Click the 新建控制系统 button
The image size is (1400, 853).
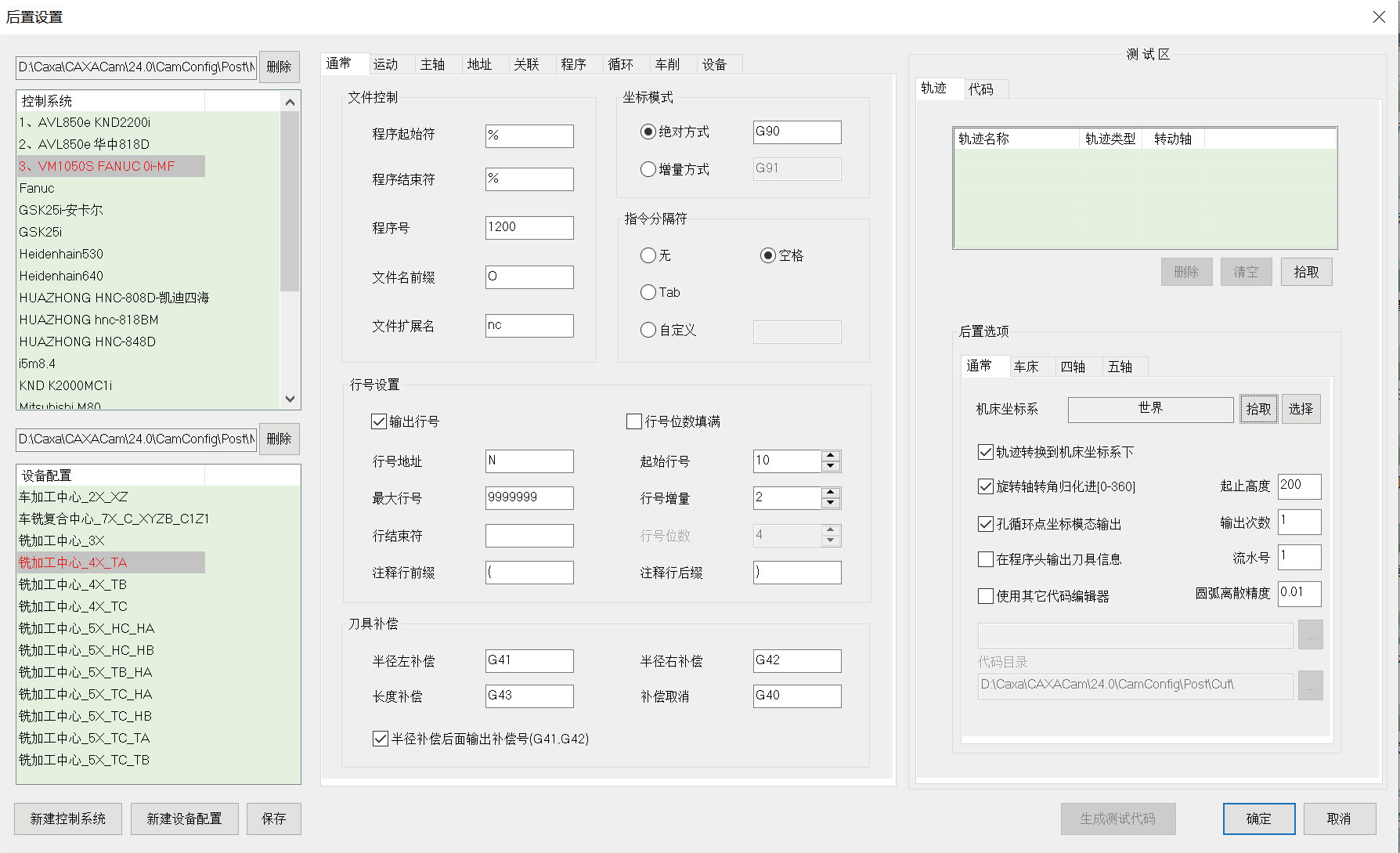tap(68, 819)
